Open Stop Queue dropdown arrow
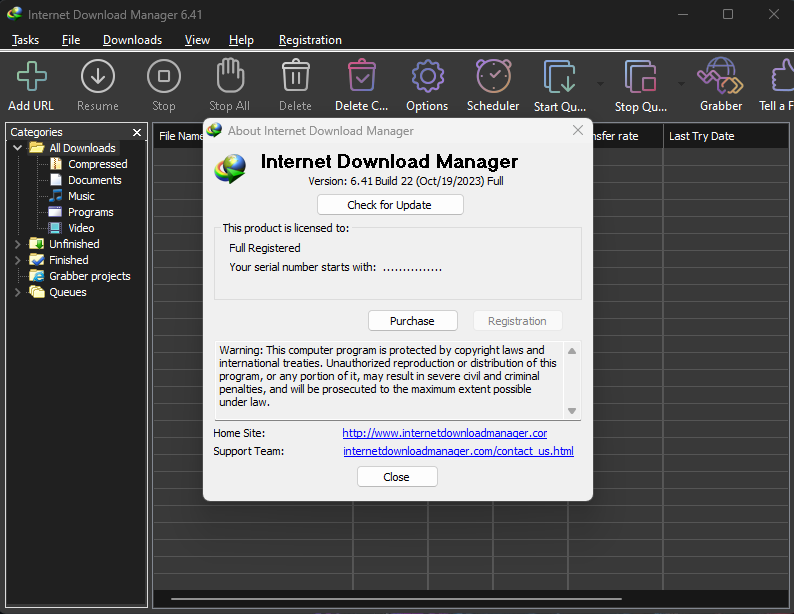Screen dimensions: 794x614 [x=681, y=84]
